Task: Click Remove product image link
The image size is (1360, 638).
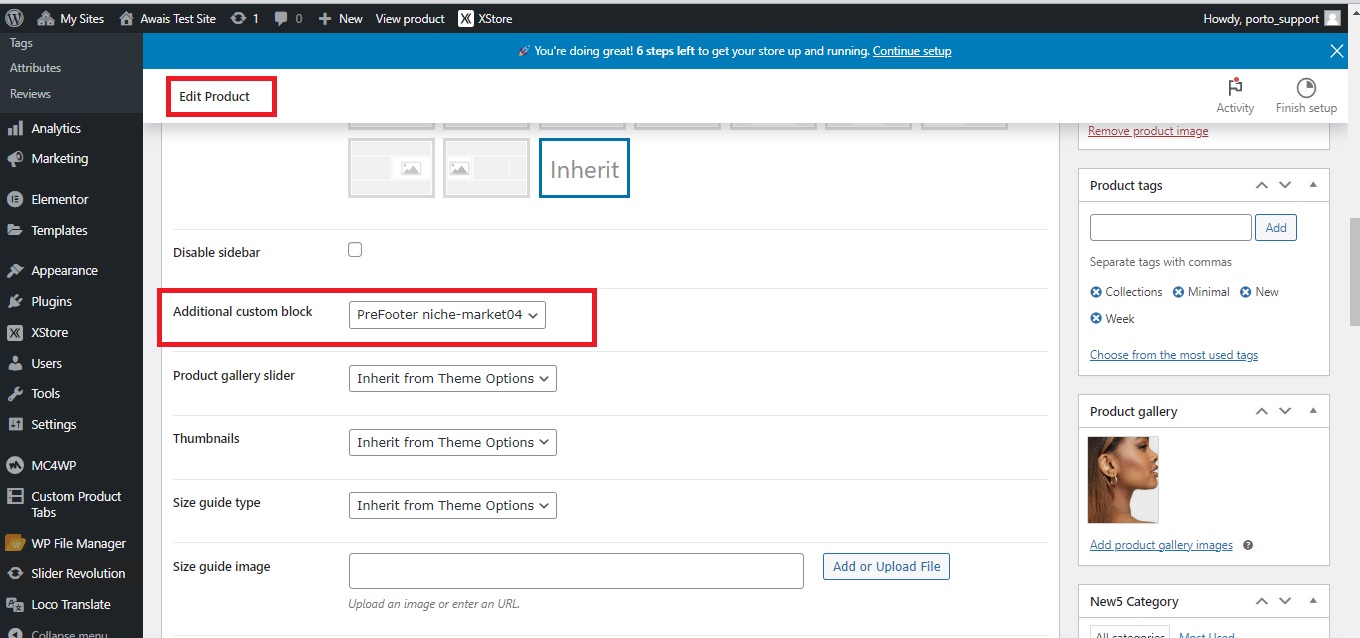Action: coord(1148,131)
